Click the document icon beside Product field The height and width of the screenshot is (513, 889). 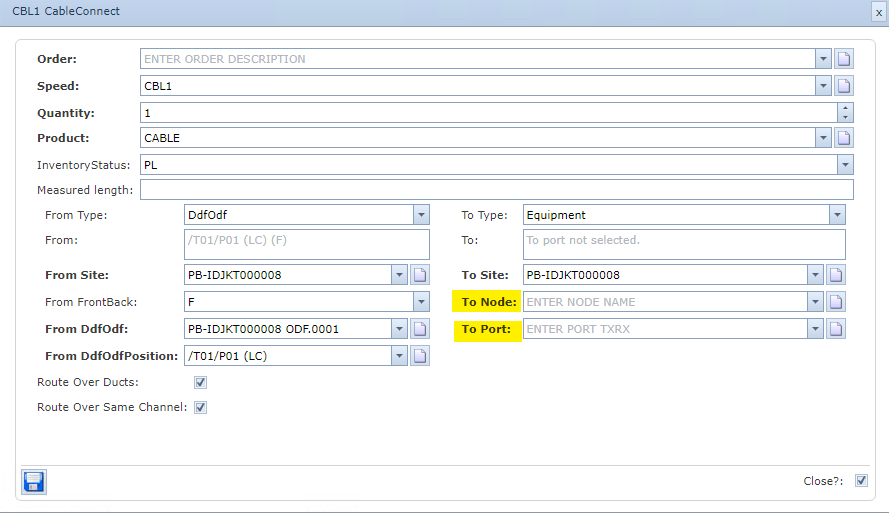click(x=844, y=138)
